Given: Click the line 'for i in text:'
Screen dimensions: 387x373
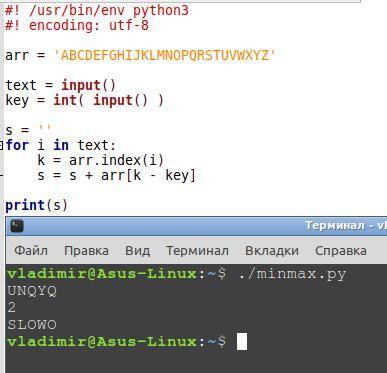Looking at the screenshot, I should pos(61,145).
